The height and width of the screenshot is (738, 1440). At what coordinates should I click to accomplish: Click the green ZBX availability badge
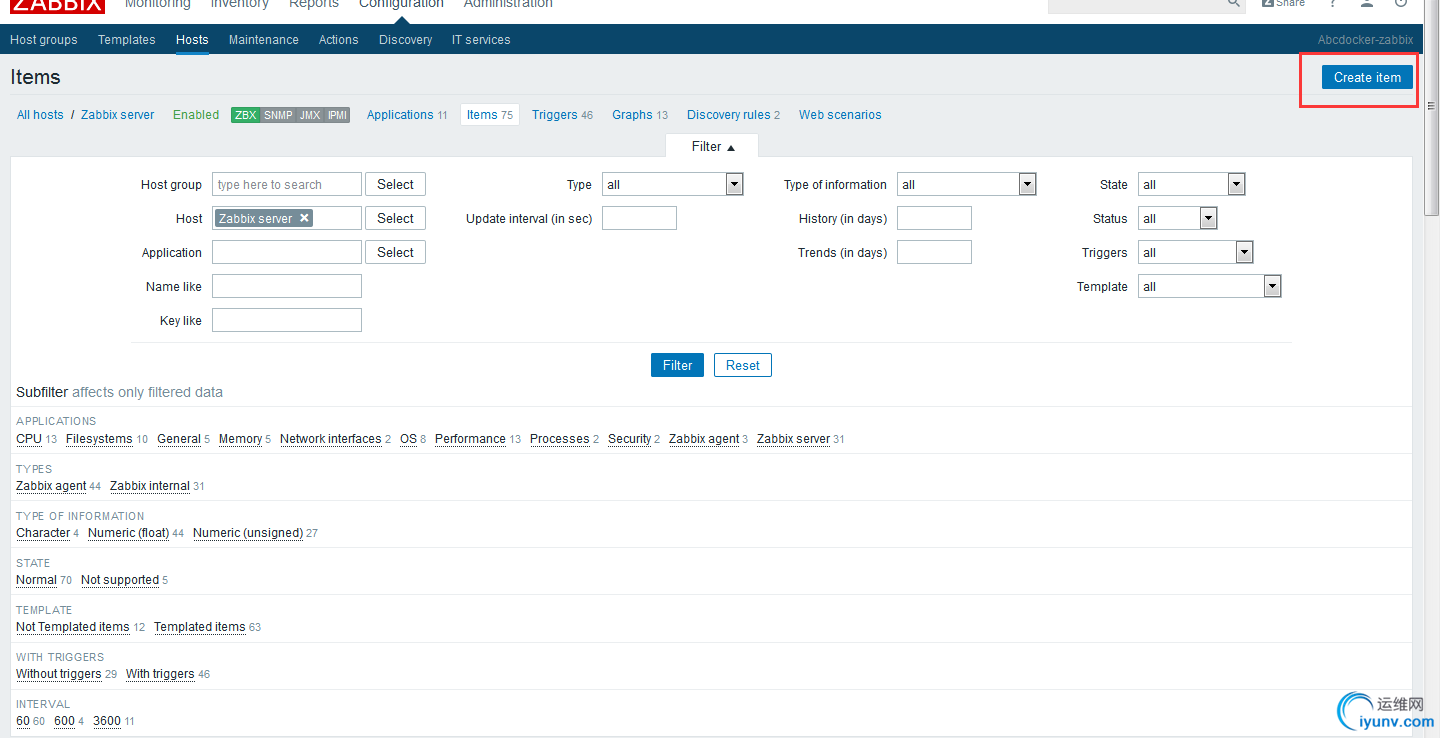(245, 115)
